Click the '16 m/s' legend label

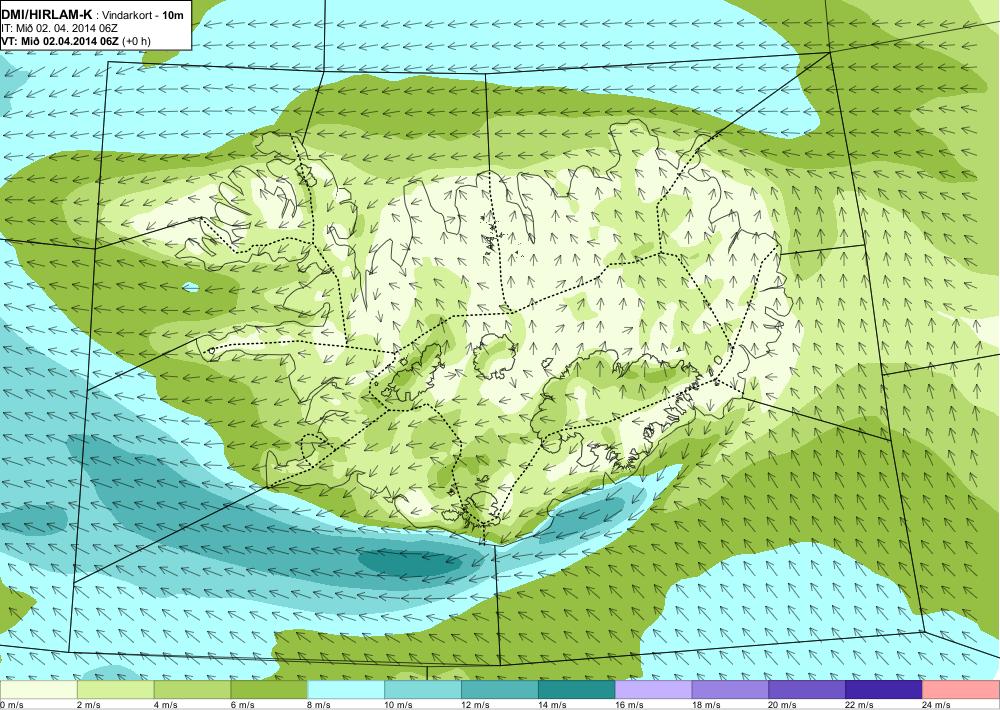point(629,705)
